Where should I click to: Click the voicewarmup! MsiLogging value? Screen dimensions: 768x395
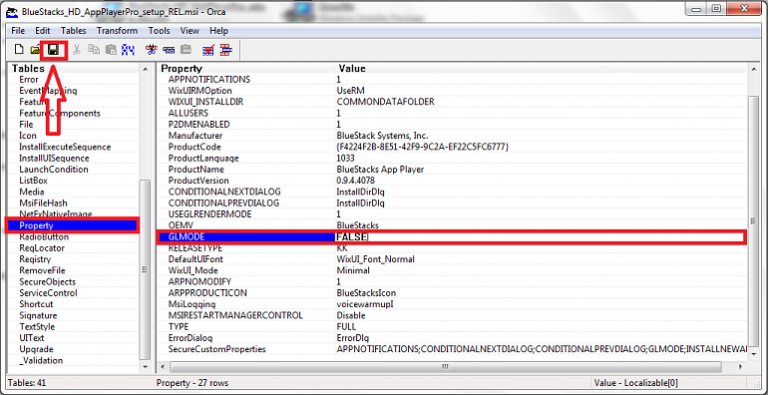[365, 304]
